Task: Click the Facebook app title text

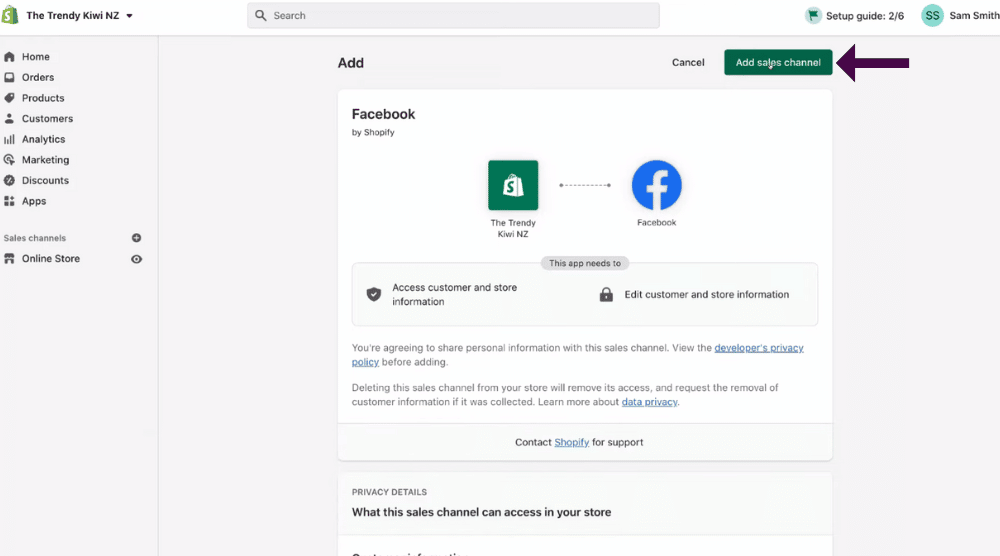Action: click(x=383, y=114)
